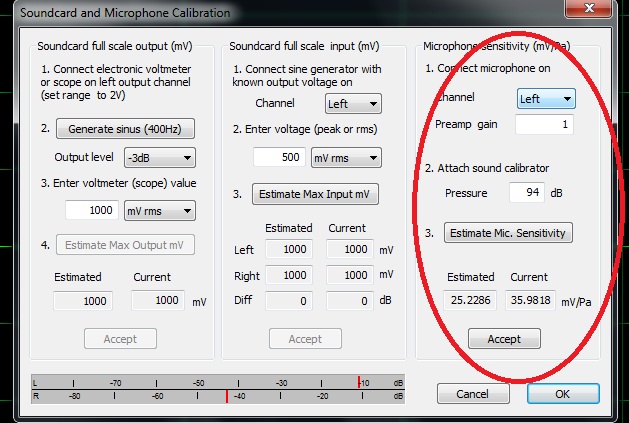This screenshot has width=629, height=423.
Task: Click output Current field showing 1000
Action: tap(158, 300)
